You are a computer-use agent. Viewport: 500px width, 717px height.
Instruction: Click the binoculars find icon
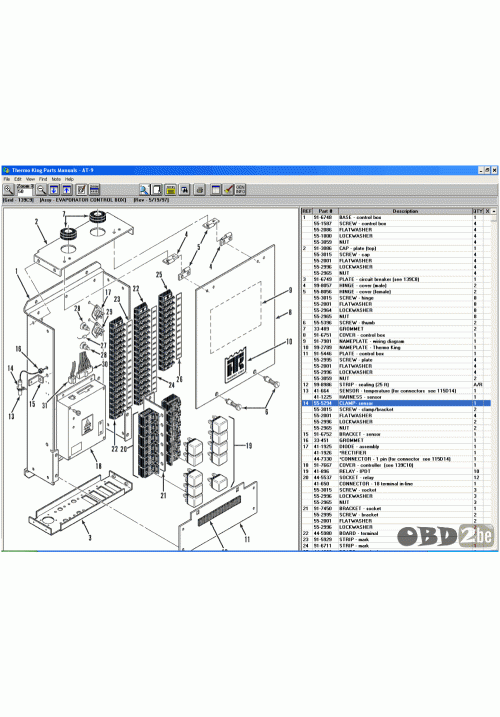click(184, 189)
